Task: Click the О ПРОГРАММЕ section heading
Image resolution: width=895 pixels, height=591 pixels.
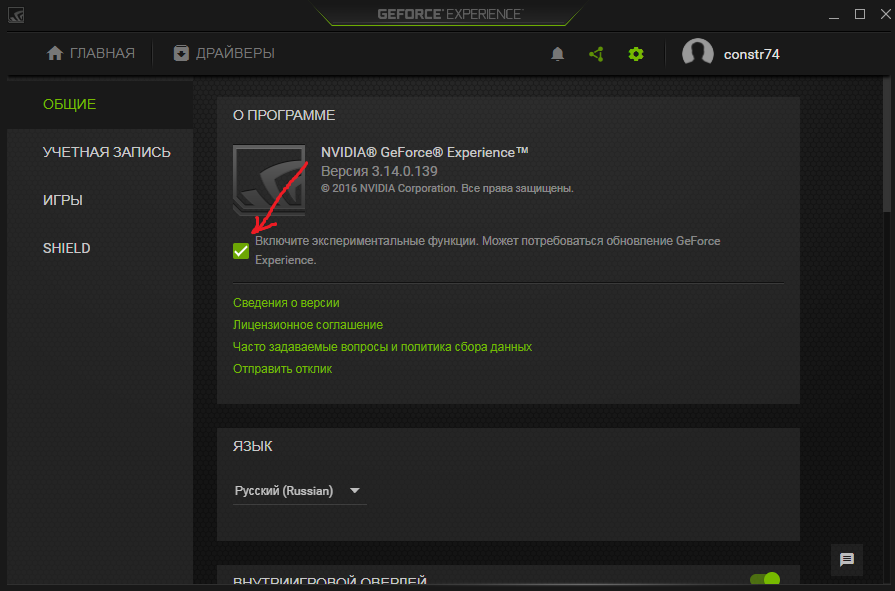Action: pos(284,115)
